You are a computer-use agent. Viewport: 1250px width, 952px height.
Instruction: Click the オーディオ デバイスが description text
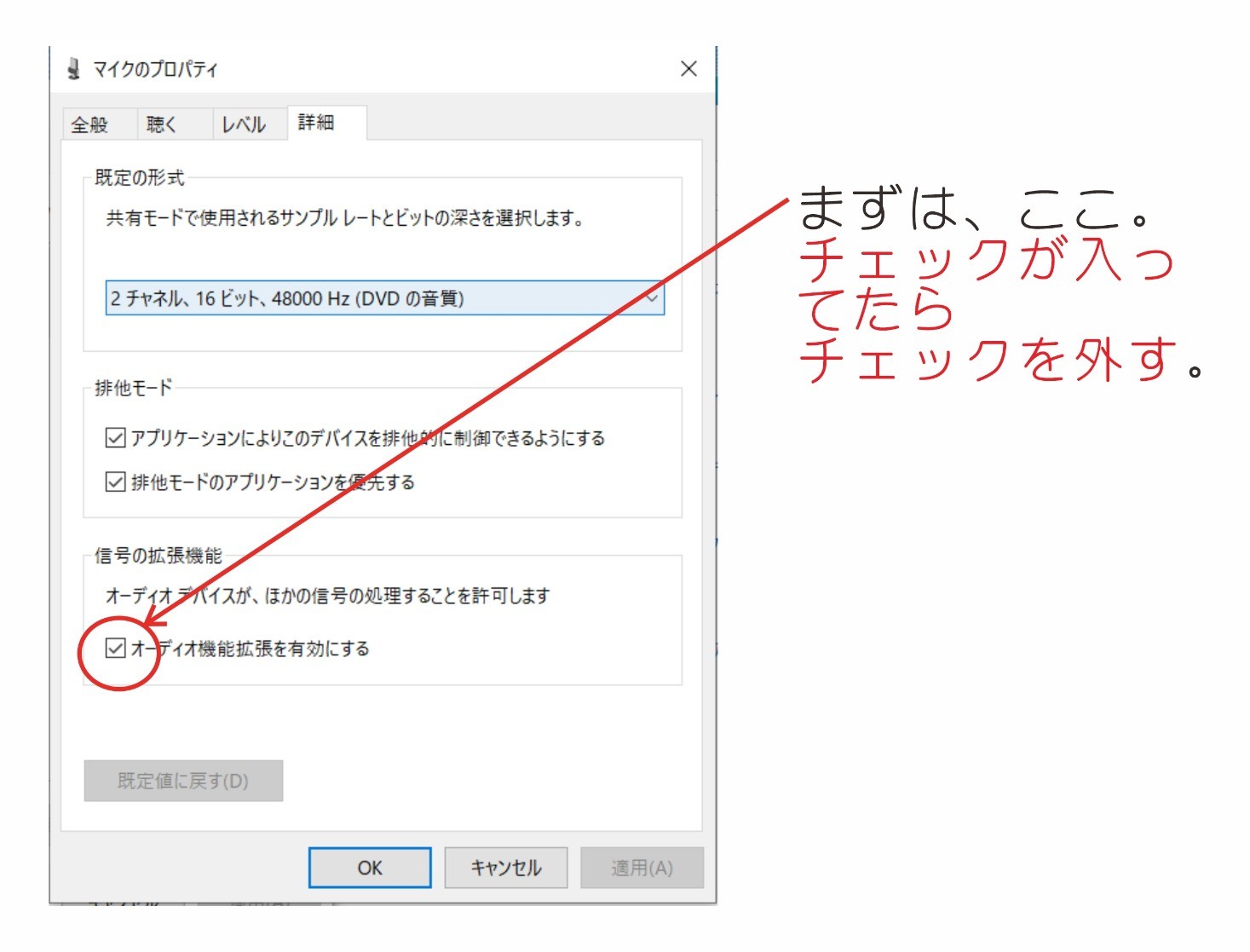328,596
